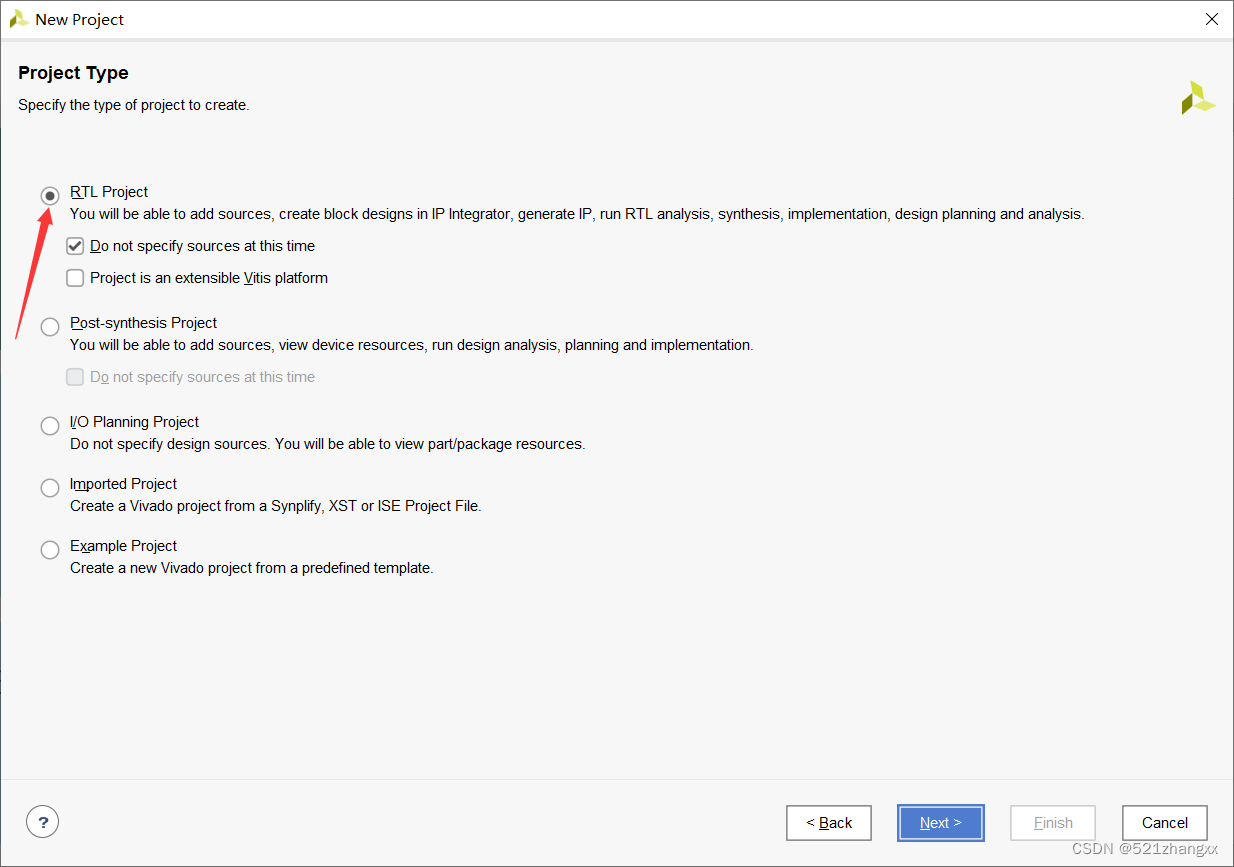Click the 'Imported Project' label text
Image resolution: width=1234 pixels, height=867 pixels.
coord(123,484)
